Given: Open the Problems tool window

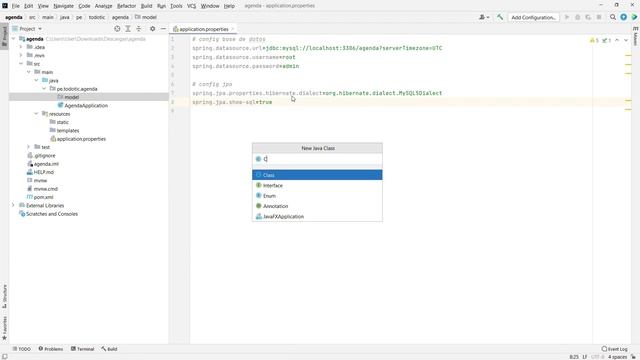Looking at the screenshot, I should tap(51, 349).
